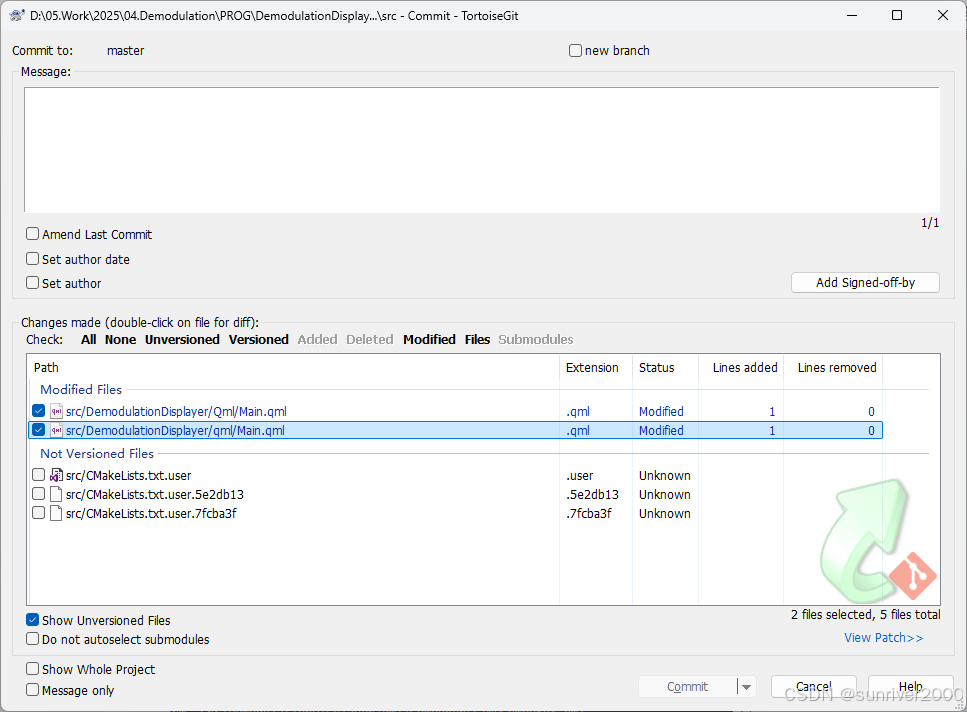Image resolution: width=967 pixels, height=712 pixels.
Task: Sort by Lines added column header
Action: point(741,367)
